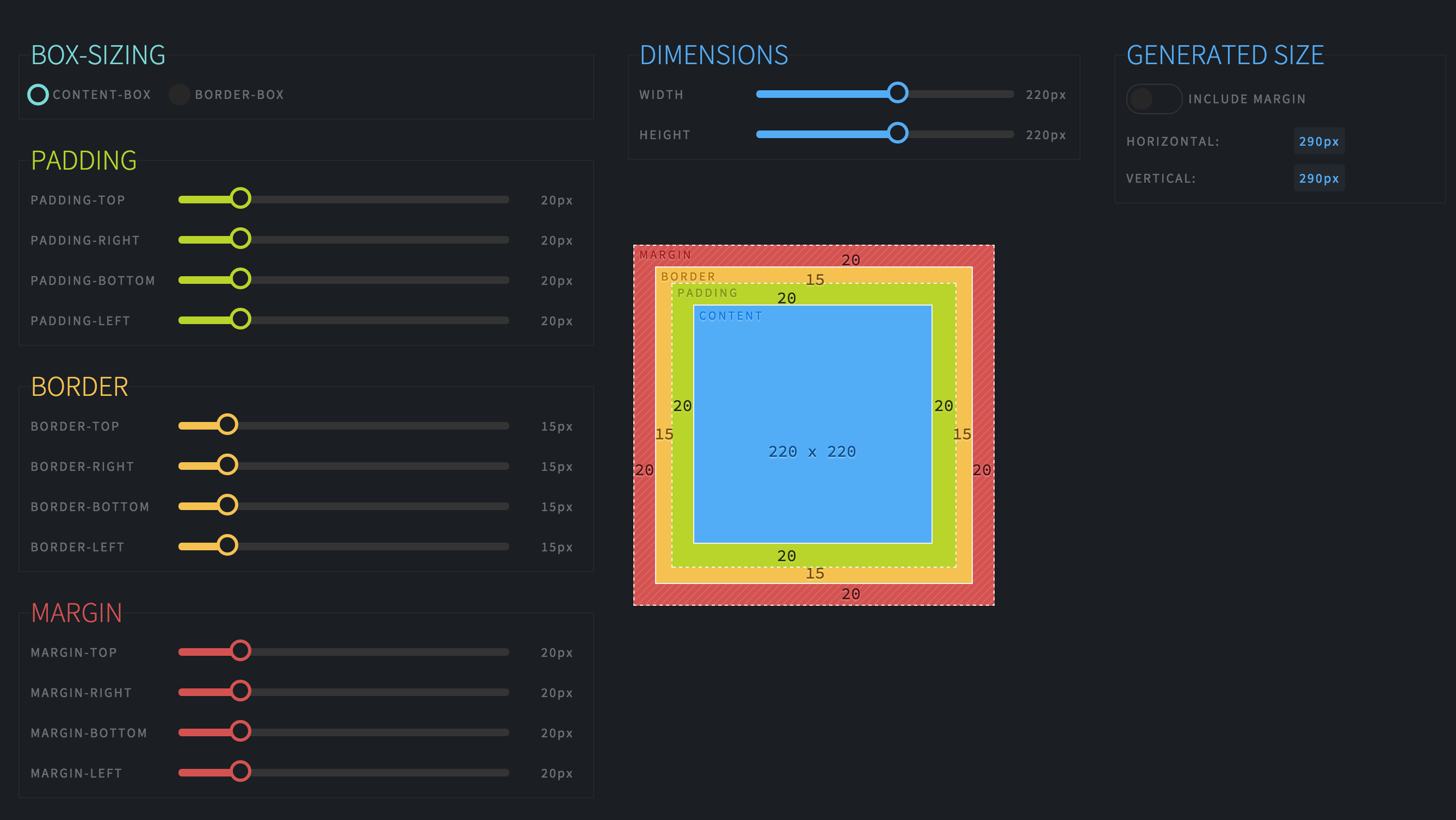Click the border-right slider handle
The image size is (1456, 820).
coord(227,465)
